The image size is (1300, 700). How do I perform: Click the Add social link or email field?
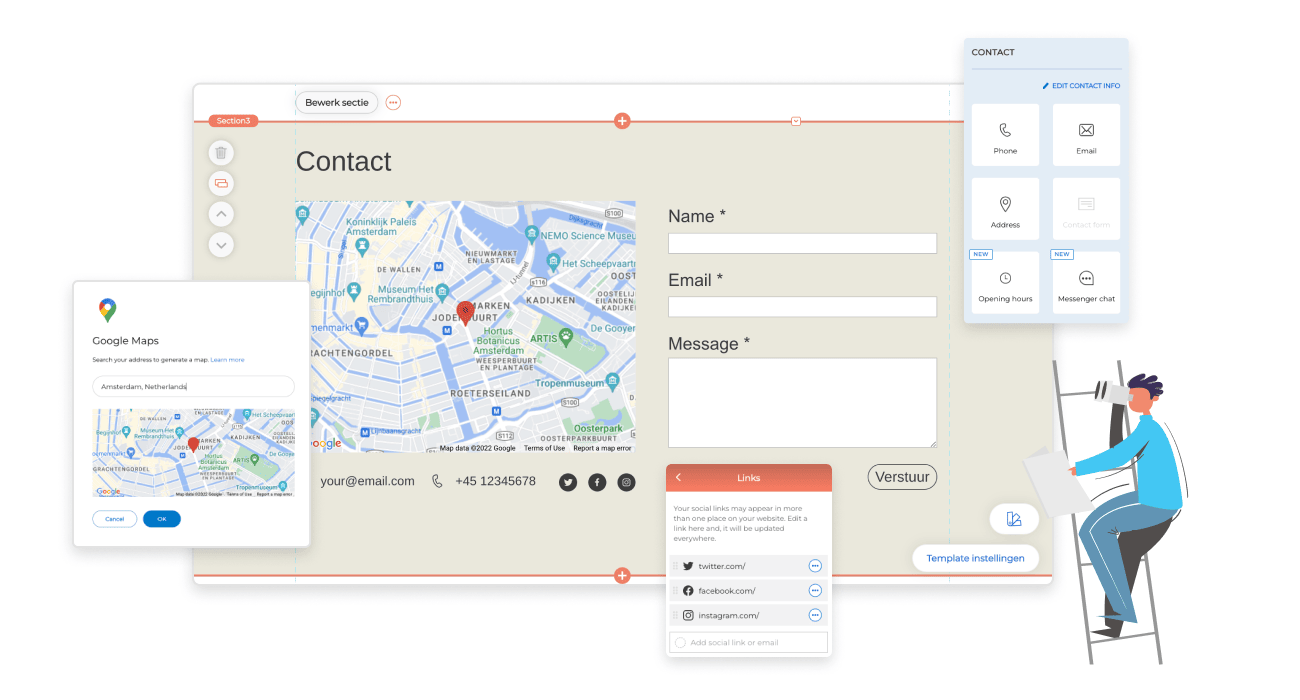748,642
